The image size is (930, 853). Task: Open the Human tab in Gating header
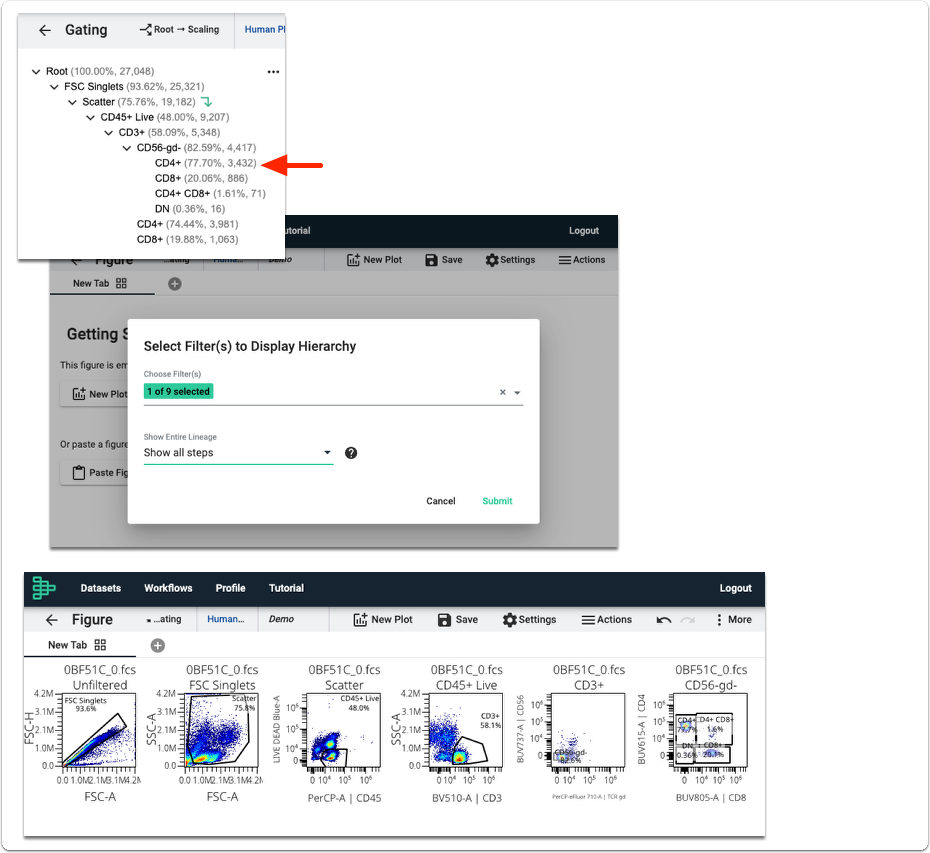265,30
